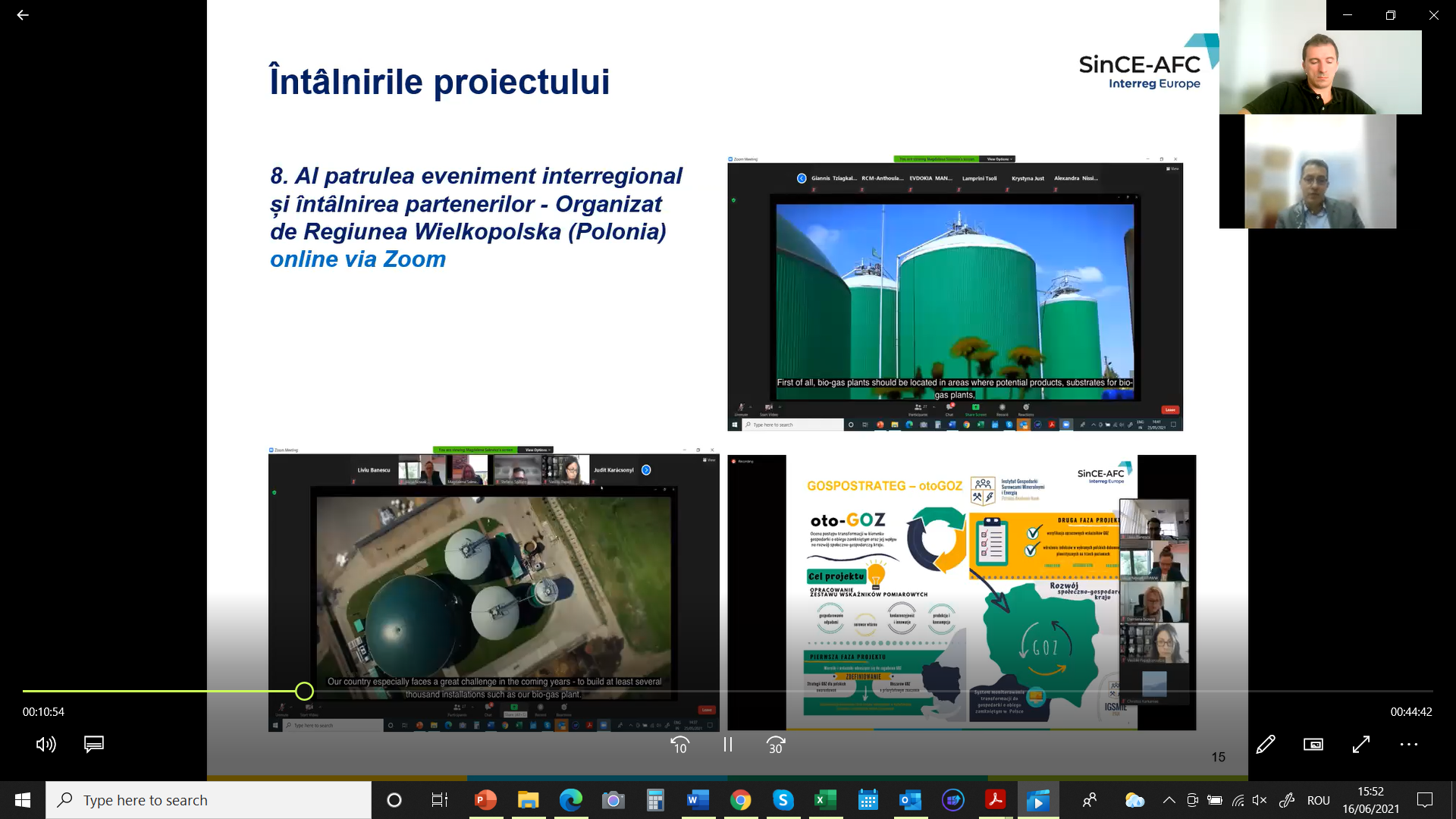Open Meet Now tray icon
Viewport: 1456px width, 819px height.
click(1192, 800)
